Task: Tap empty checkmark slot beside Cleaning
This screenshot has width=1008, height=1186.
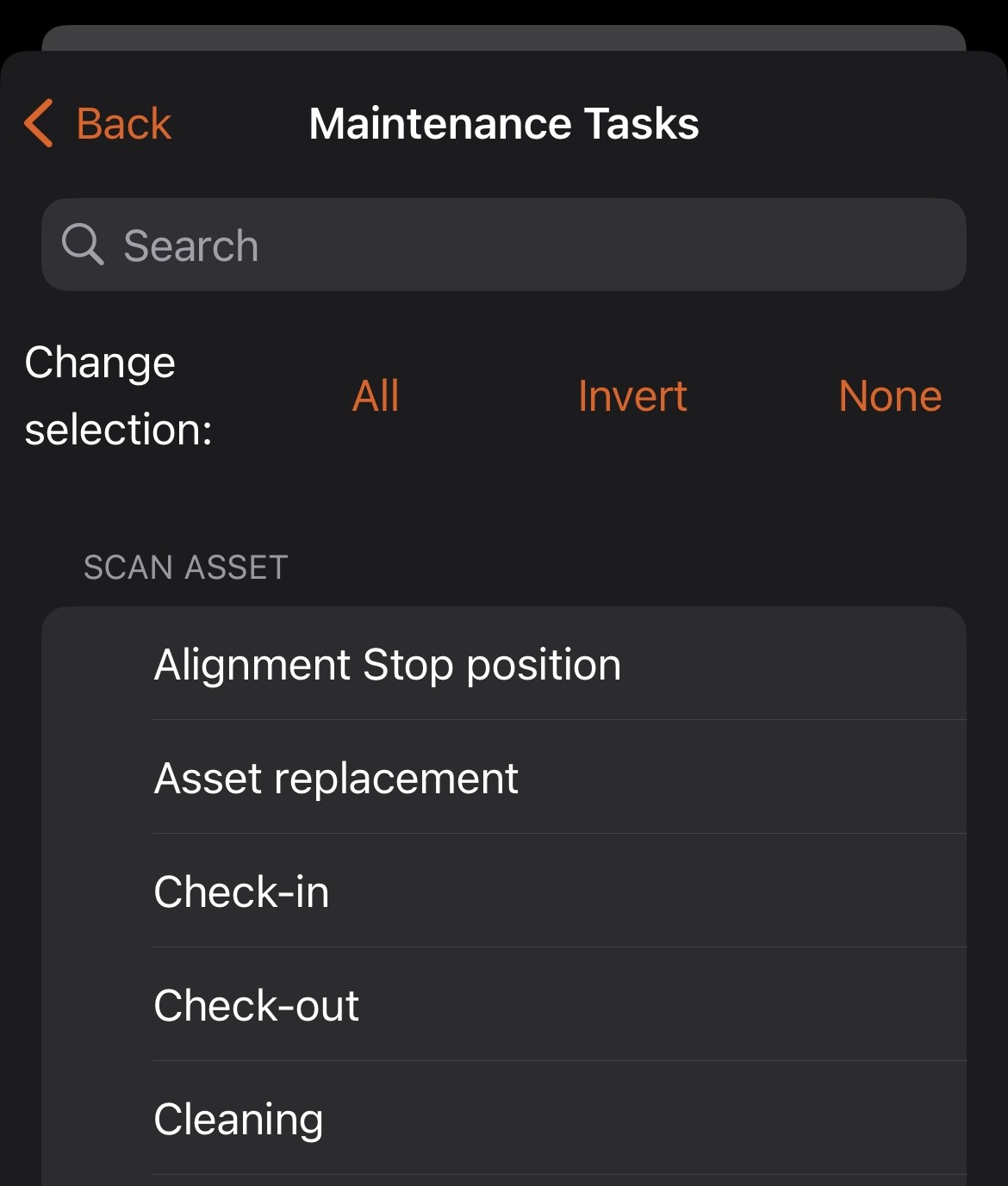Action: coord(96,1119)
